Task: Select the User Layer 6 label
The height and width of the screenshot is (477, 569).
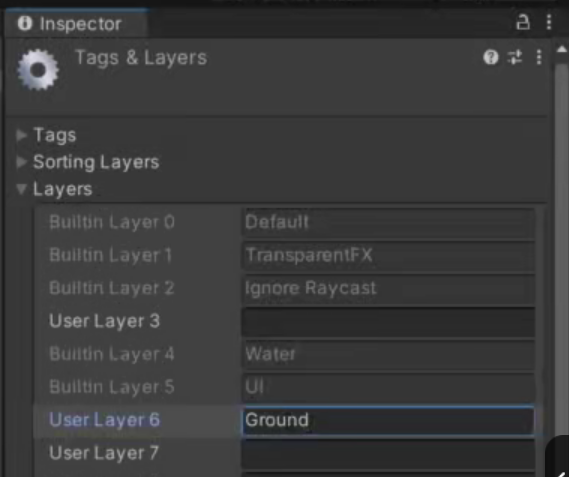Action: 105,420
